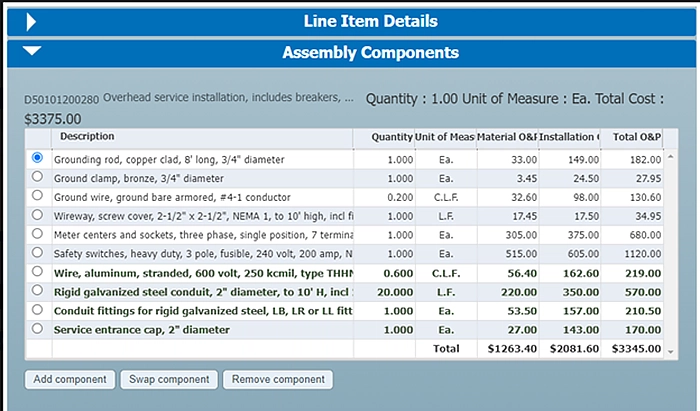Sort by the Material O&P column header

(x=507, y=137)
